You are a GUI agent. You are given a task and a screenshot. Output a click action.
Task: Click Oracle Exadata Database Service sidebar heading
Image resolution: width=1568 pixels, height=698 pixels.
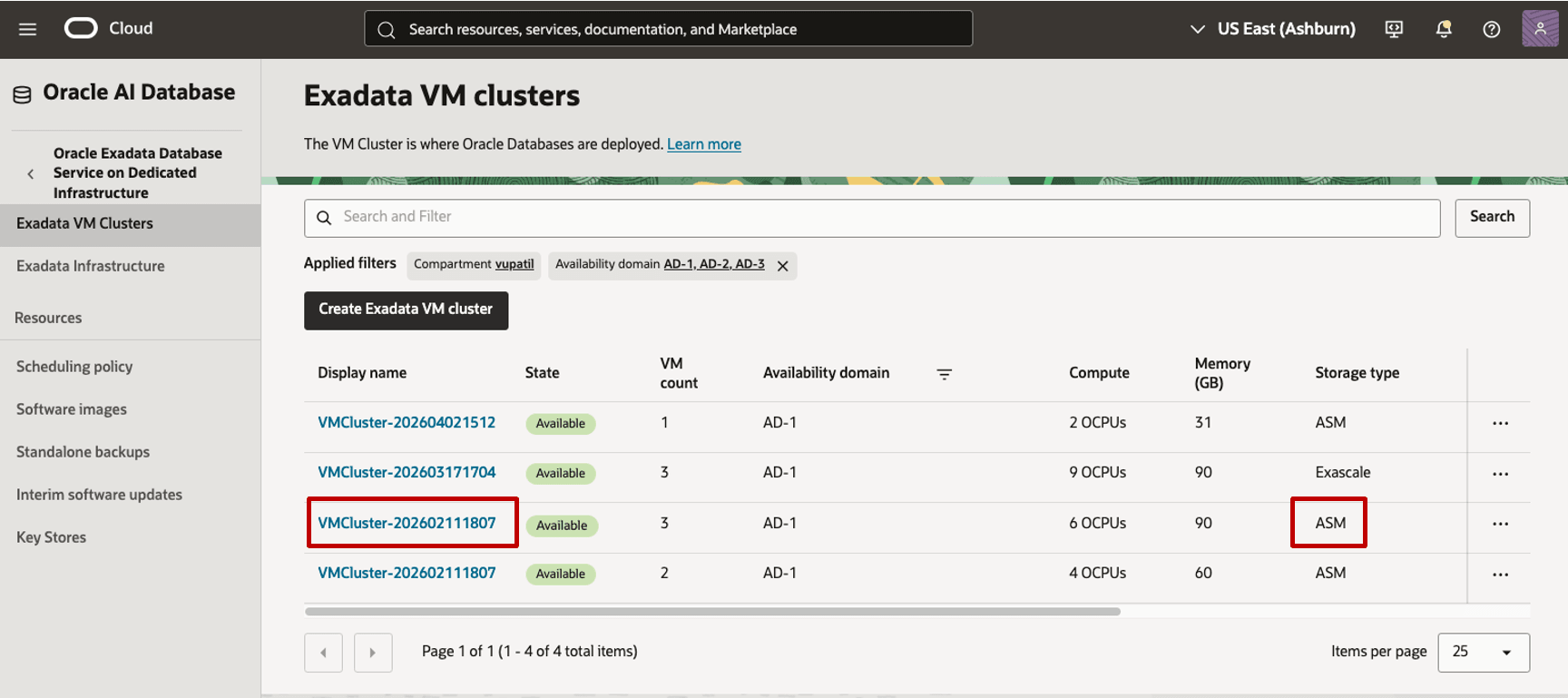[x=137, y=173]
